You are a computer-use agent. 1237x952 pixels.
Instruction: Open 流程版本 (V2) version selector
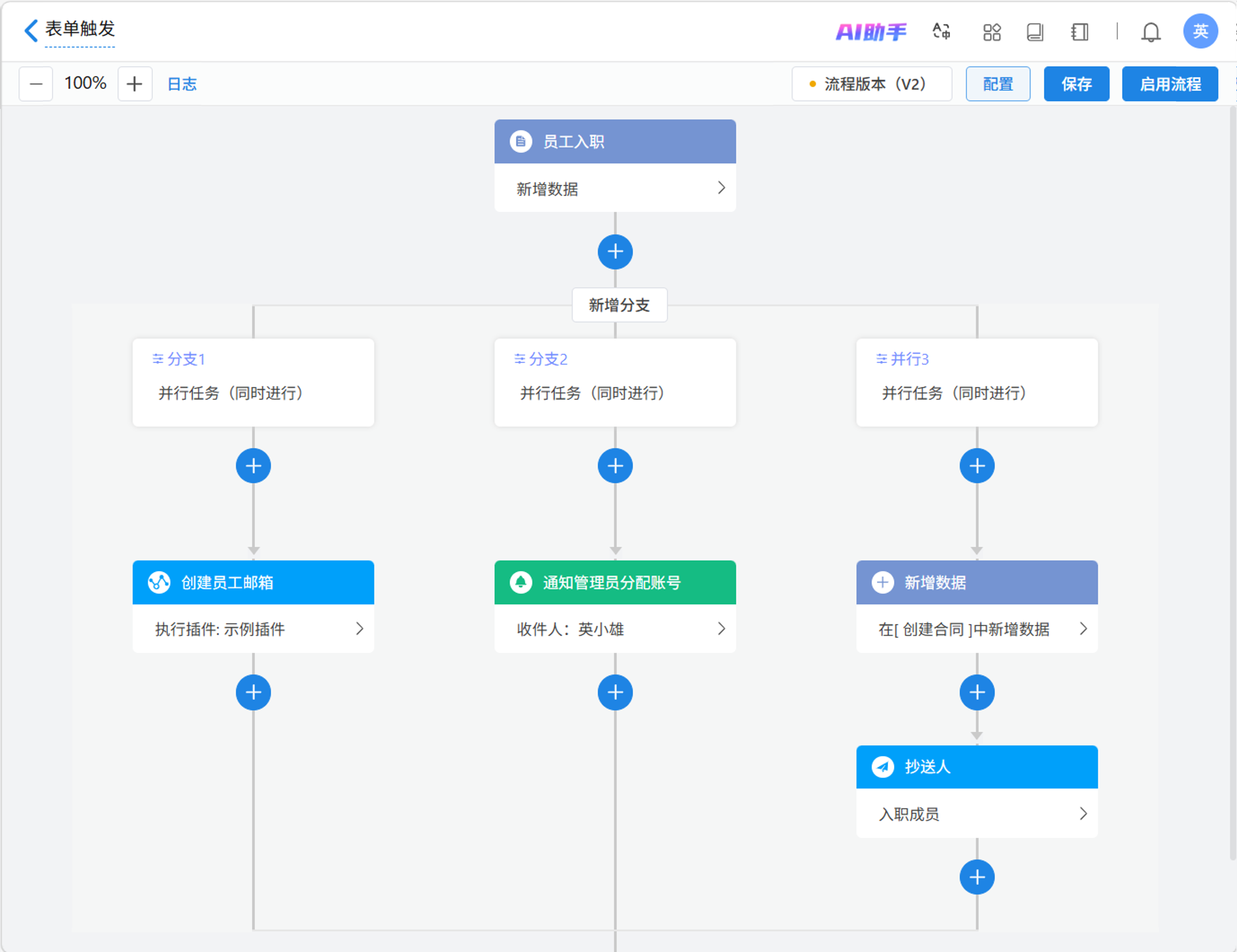(x=871, y=84)
